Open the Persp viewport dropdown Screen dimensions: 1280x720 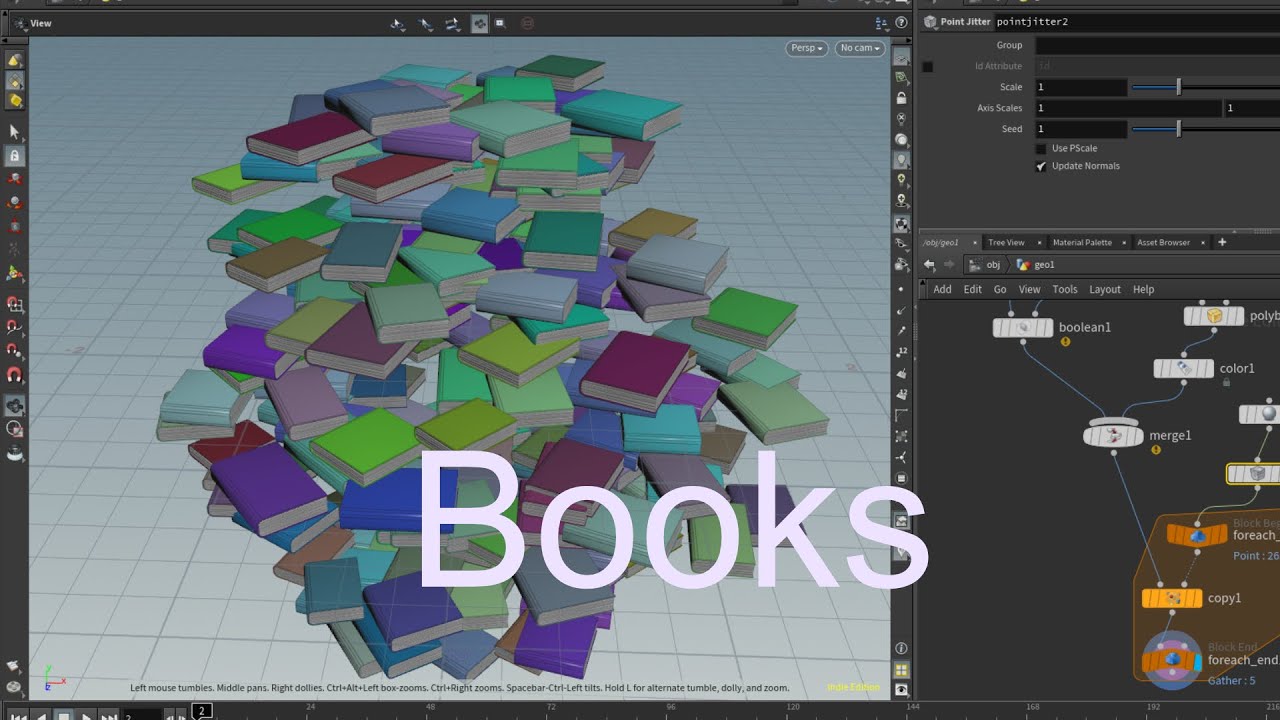click(x=807, y=48)
